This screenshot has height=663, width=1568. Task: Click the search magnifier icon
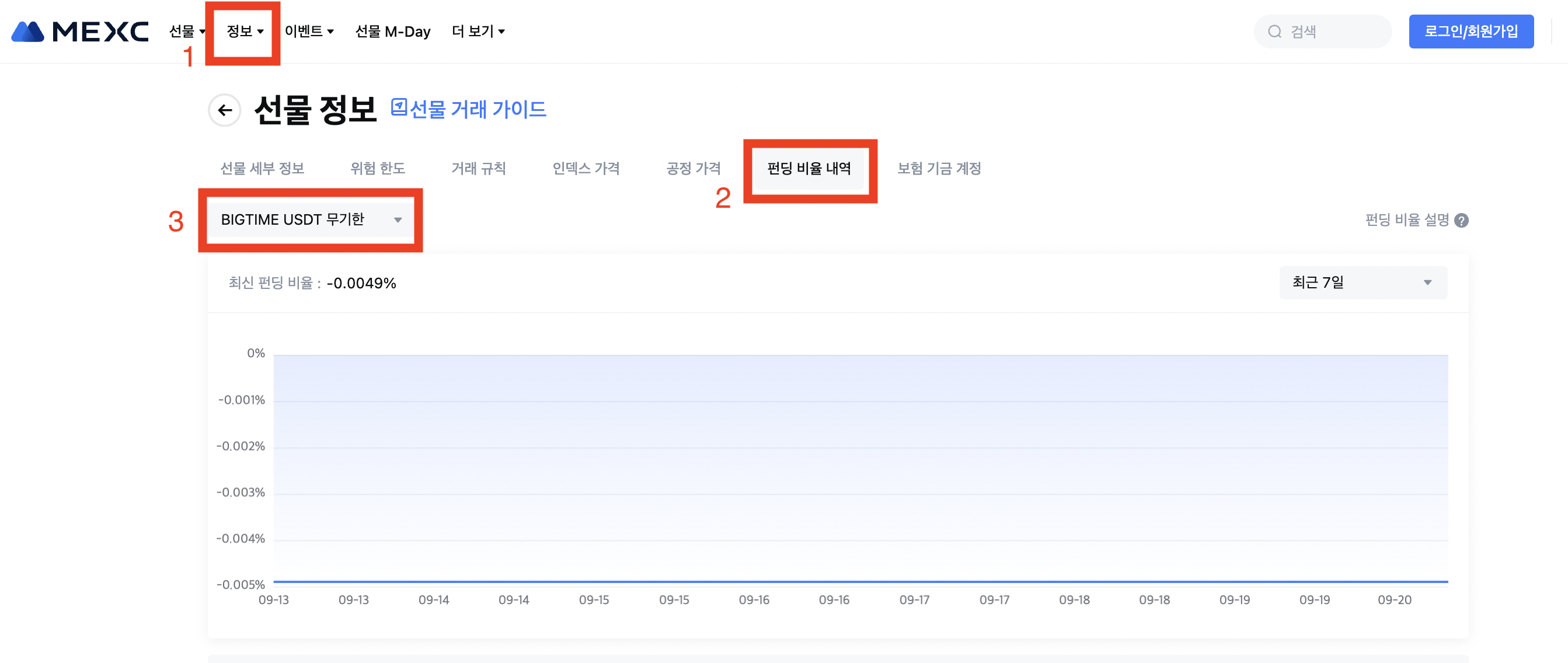[x=1274, y=32]
